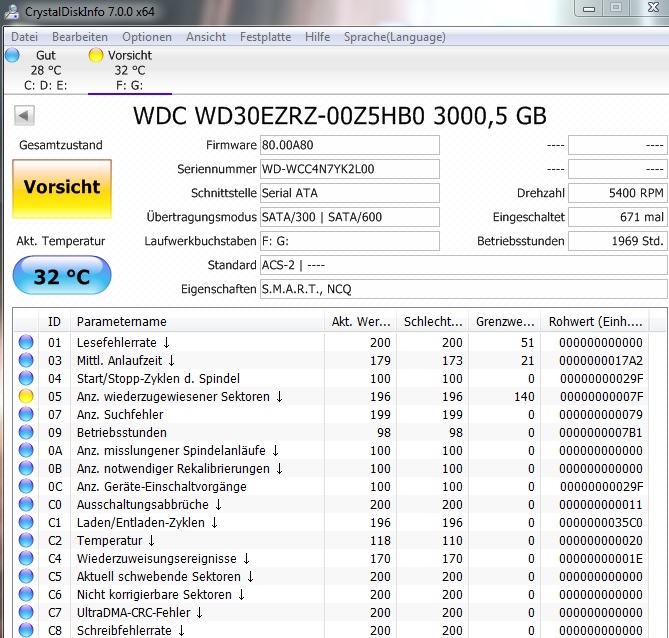Image resolution: width=669 pixels, height=638 pixels.
Task: Click status icon for Wiederzuweisungsereignisse
Action: [26, 558]
